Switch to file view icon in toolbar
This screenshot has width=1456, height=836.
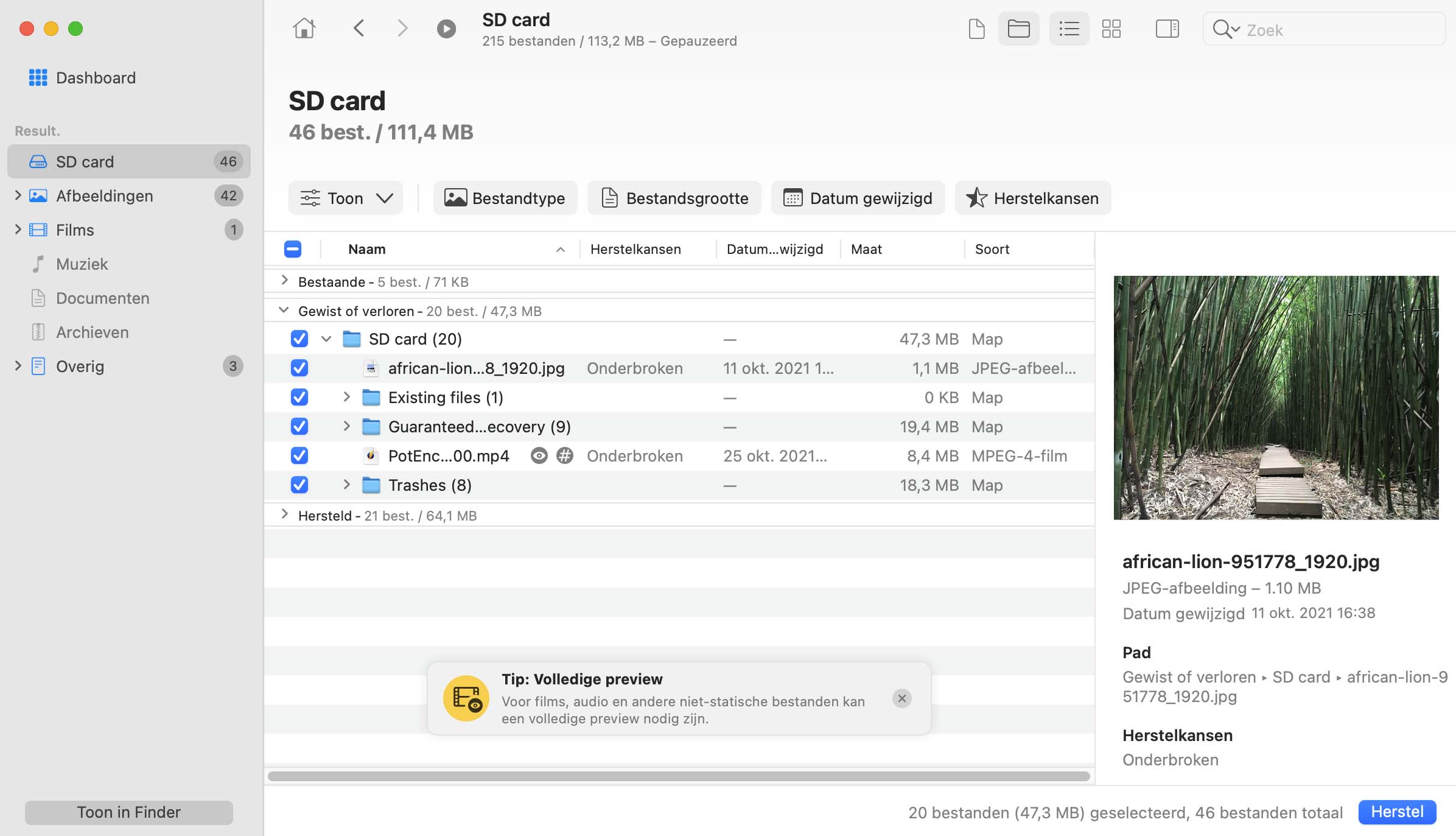[976, 29]
